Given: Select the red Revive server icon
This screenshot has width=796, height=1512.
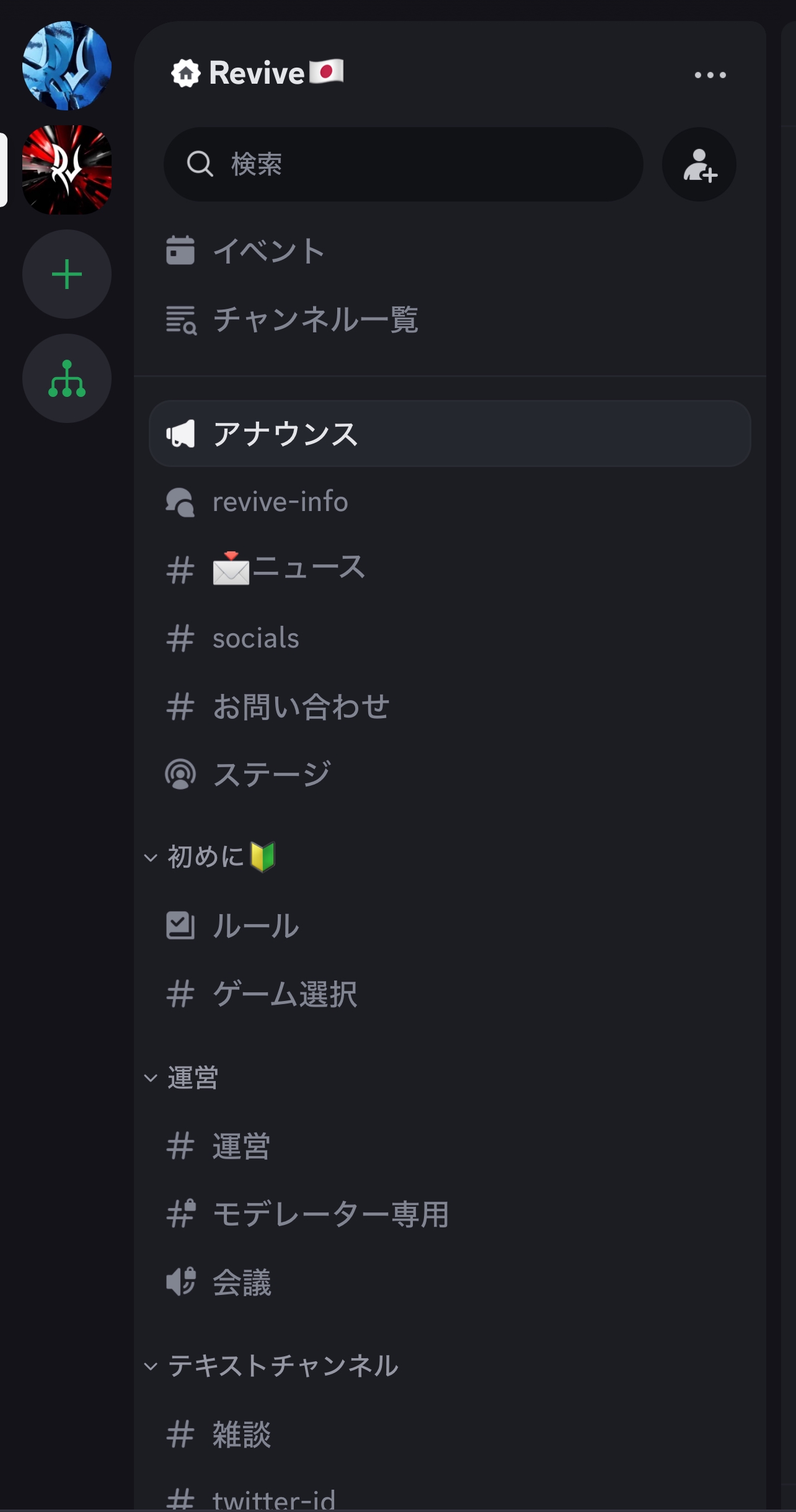Looking at the screenshot, I should (x=67, y=170).
